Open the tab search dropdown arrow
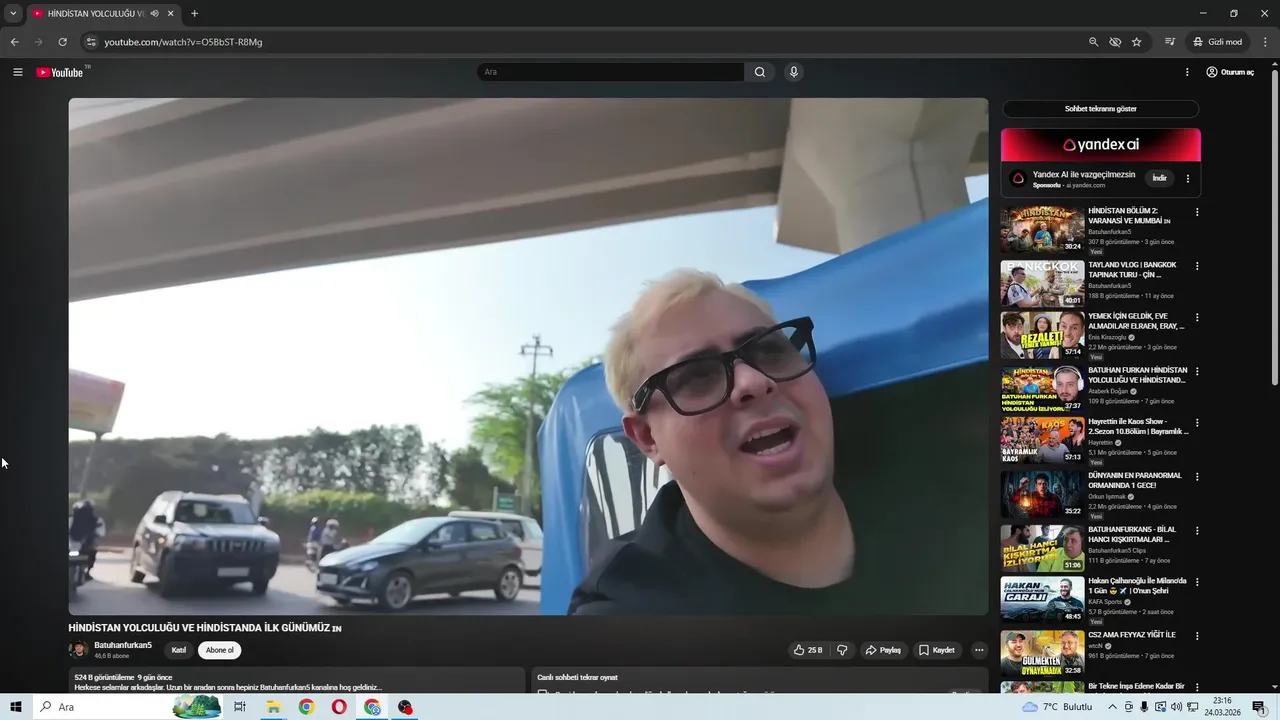The height and width of the screenshot is (720, 1280). click(x=13, y=14)
